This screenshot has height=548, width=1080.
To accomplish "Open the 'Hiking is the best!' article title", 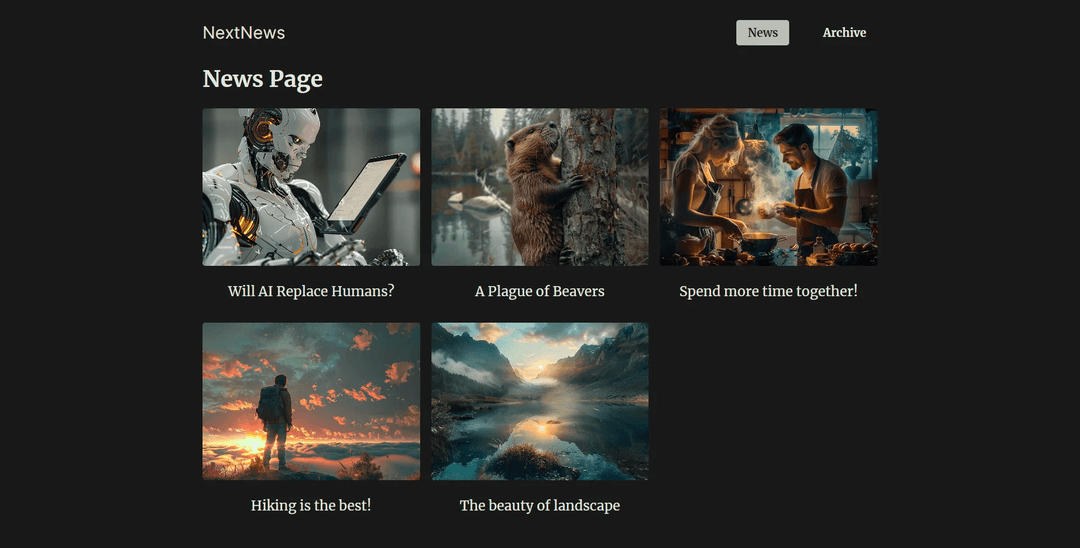I will (x=311, y=505).
